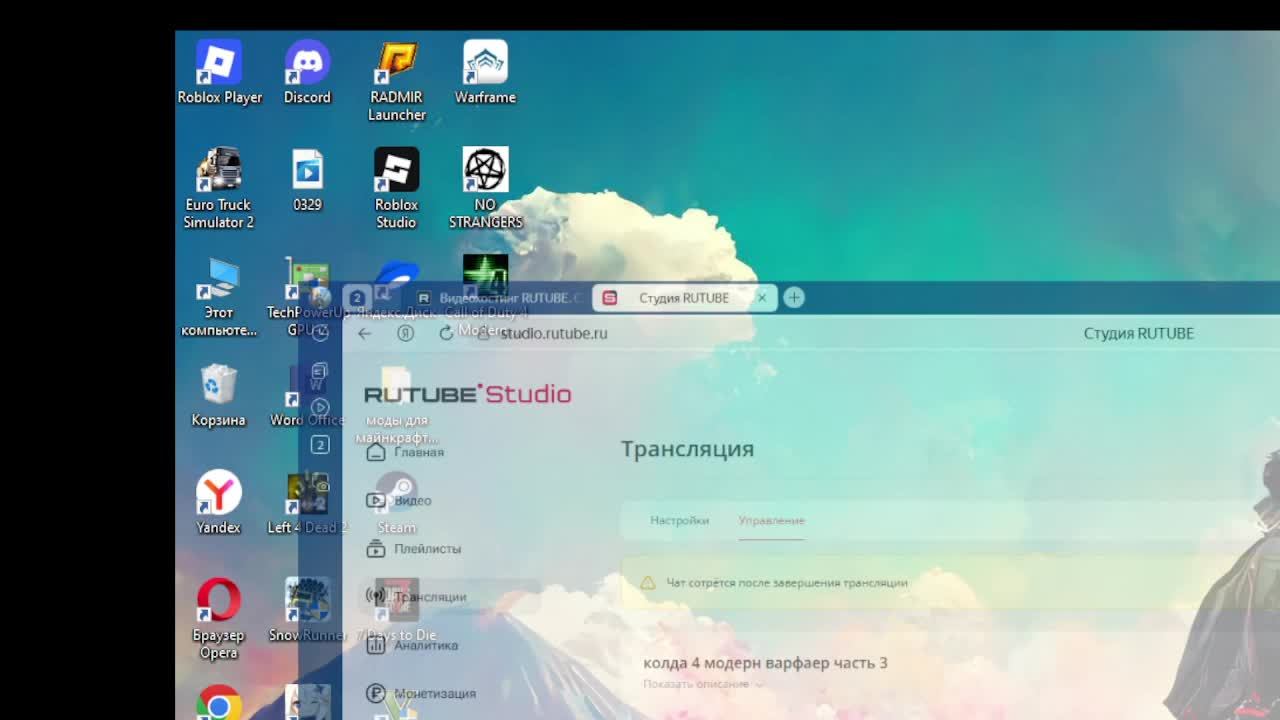
Task: Open the NO STRANGERS desktop icon
Action: [x=485, y=188]
